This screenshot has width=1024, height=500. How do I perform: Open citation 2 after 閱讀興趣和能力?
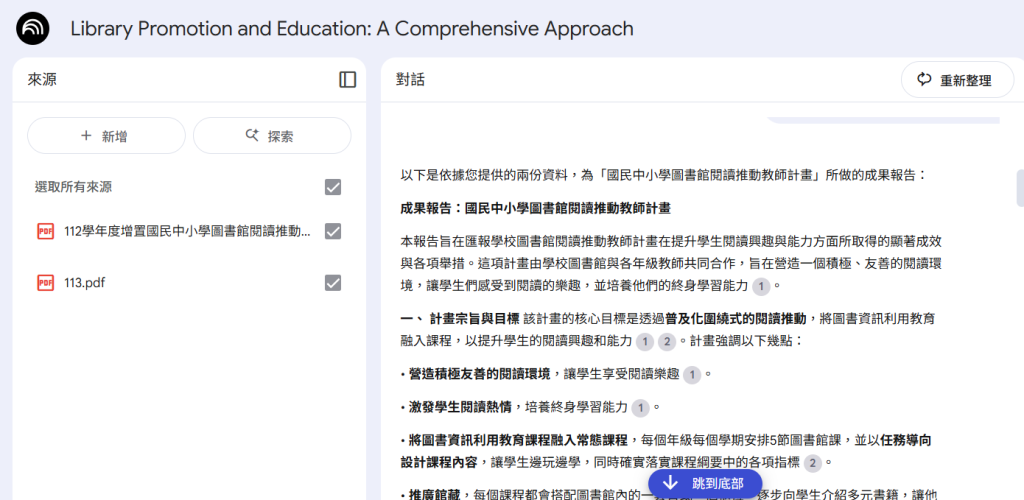coord(666,341)
